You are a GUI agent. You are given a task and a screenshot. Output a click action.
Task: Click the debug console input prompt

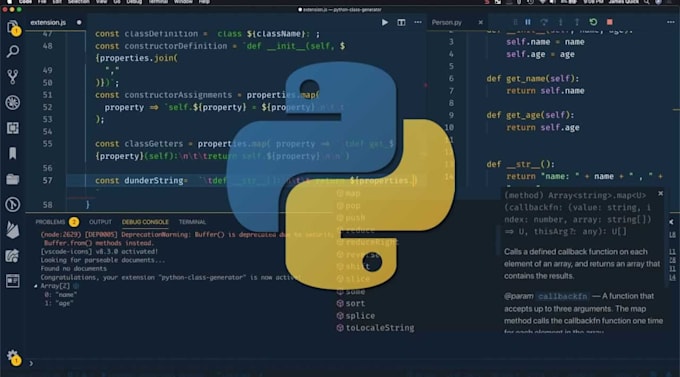[x=31, y=363]
